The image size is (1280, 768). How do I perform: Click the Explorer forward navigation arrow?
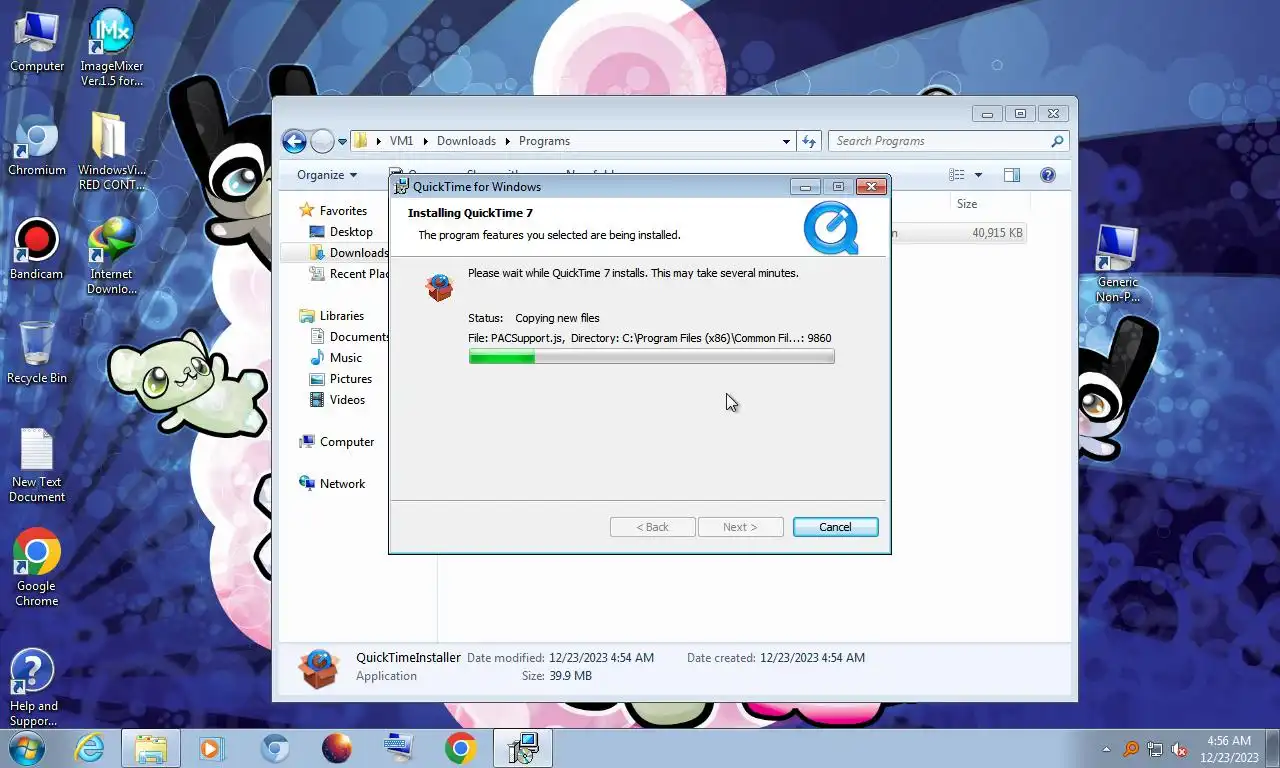(x=322, y=141)
